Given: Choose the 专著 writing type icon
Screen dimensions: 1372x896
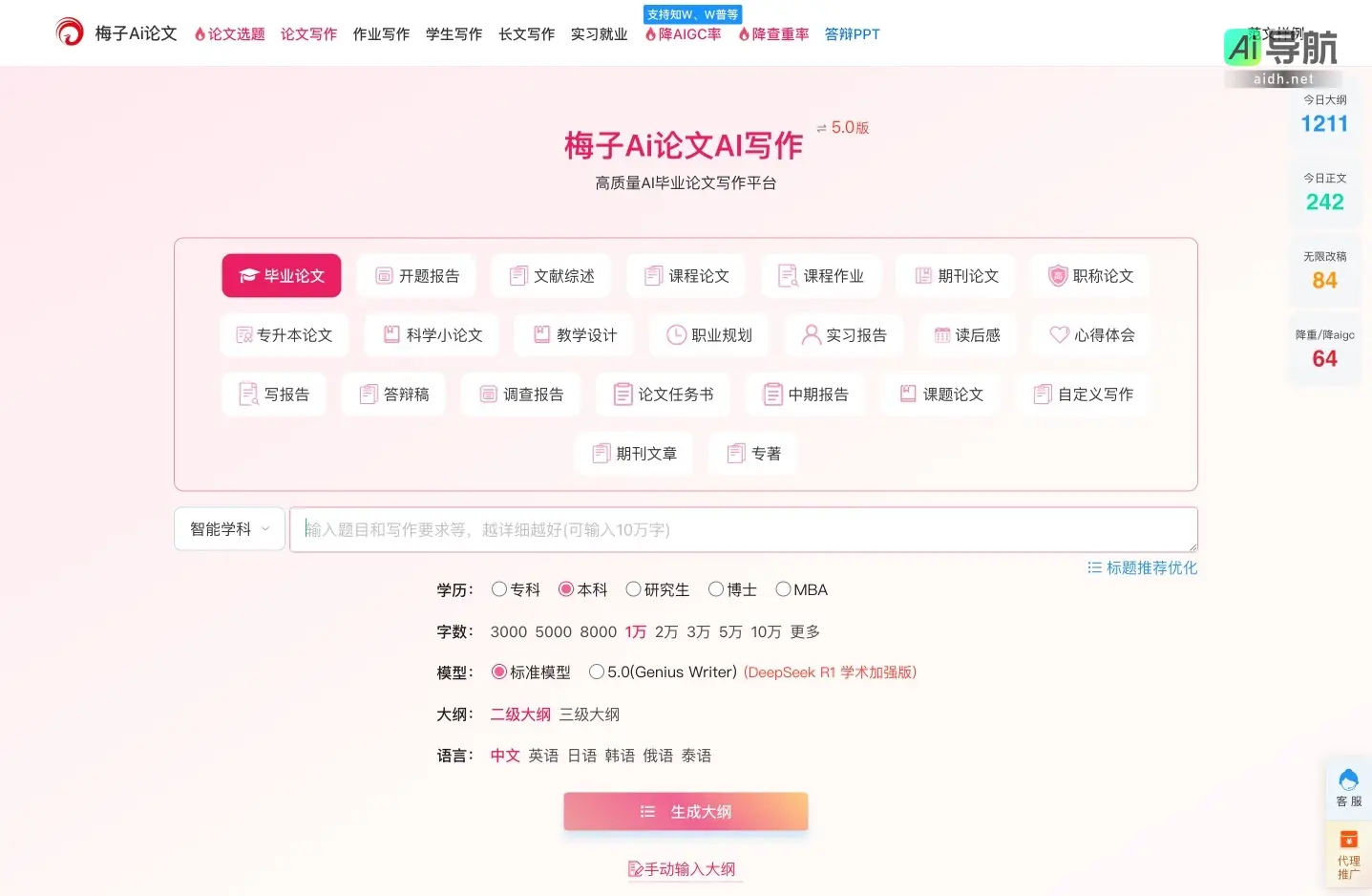Looking at the screenshot, I should click(736, 453).
